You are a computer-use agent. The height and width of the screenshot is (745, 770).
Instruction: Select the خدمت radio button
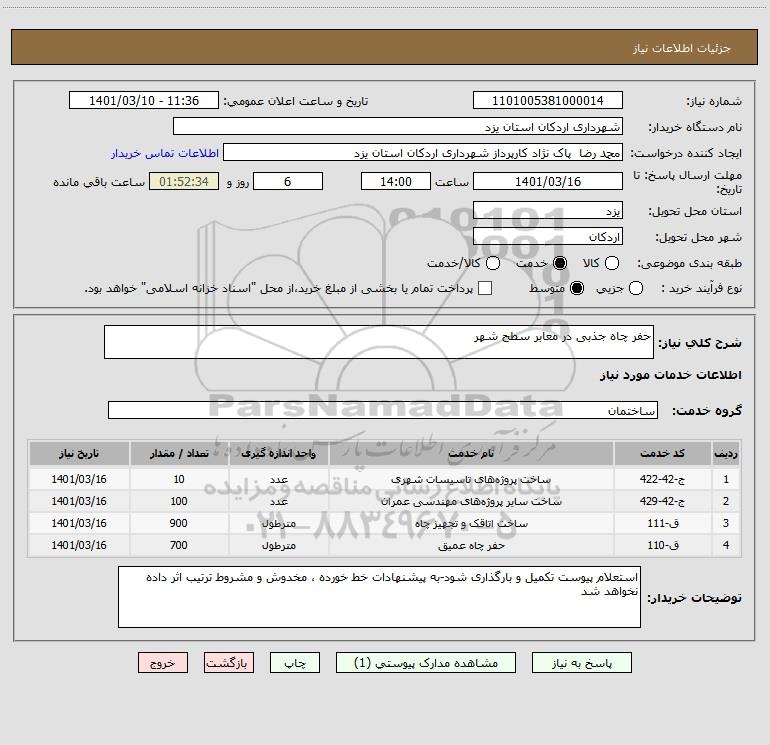[x=560, y=263]
